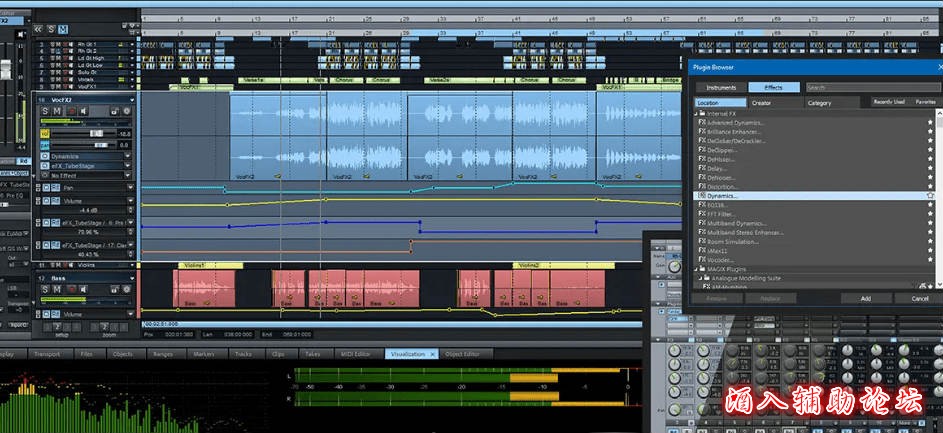Open the eFX_TubeStage insert slot dropdown
The width and height of the screenshot is (943, 433).
(128, 167)
